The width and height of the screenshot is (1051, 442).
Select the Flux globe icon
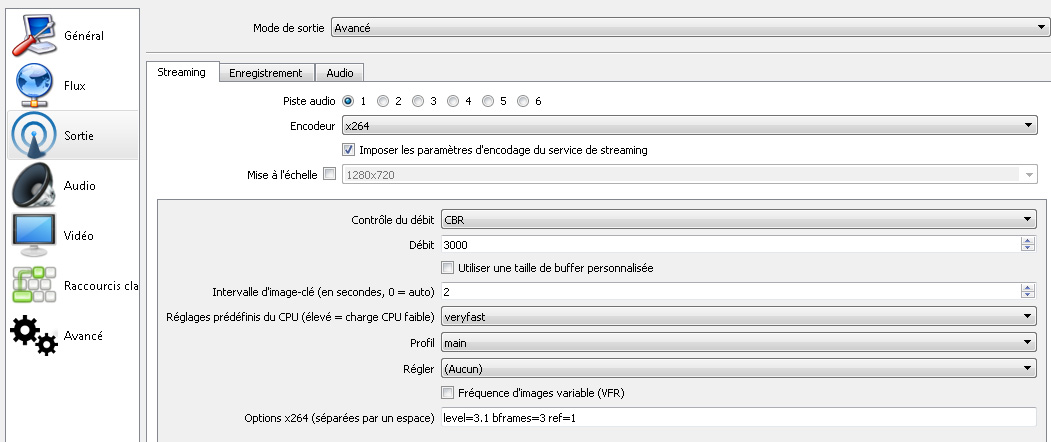coord(34,86)
